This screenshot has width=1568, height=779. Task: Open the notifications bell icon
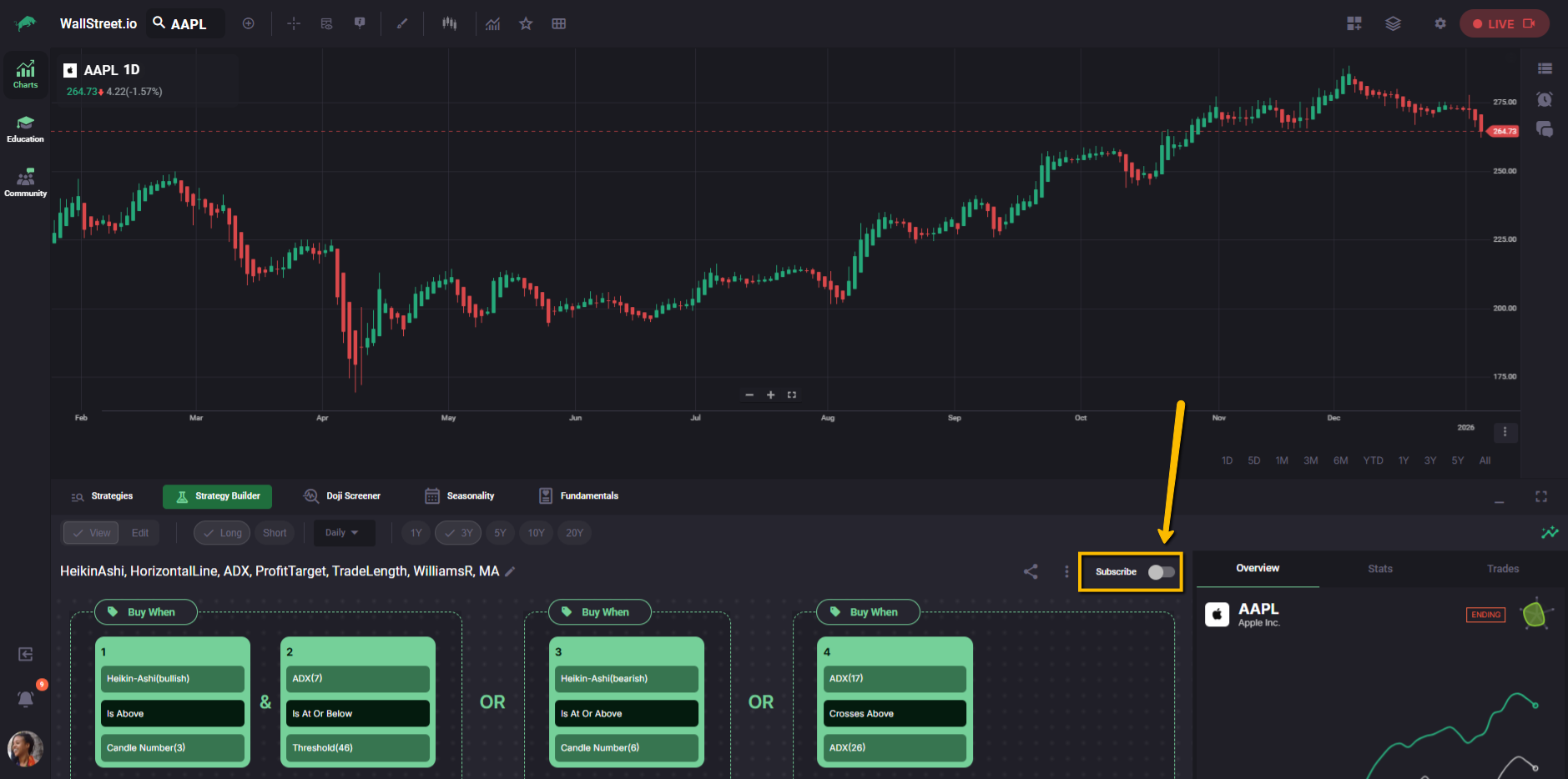click(x=26, y=698)
